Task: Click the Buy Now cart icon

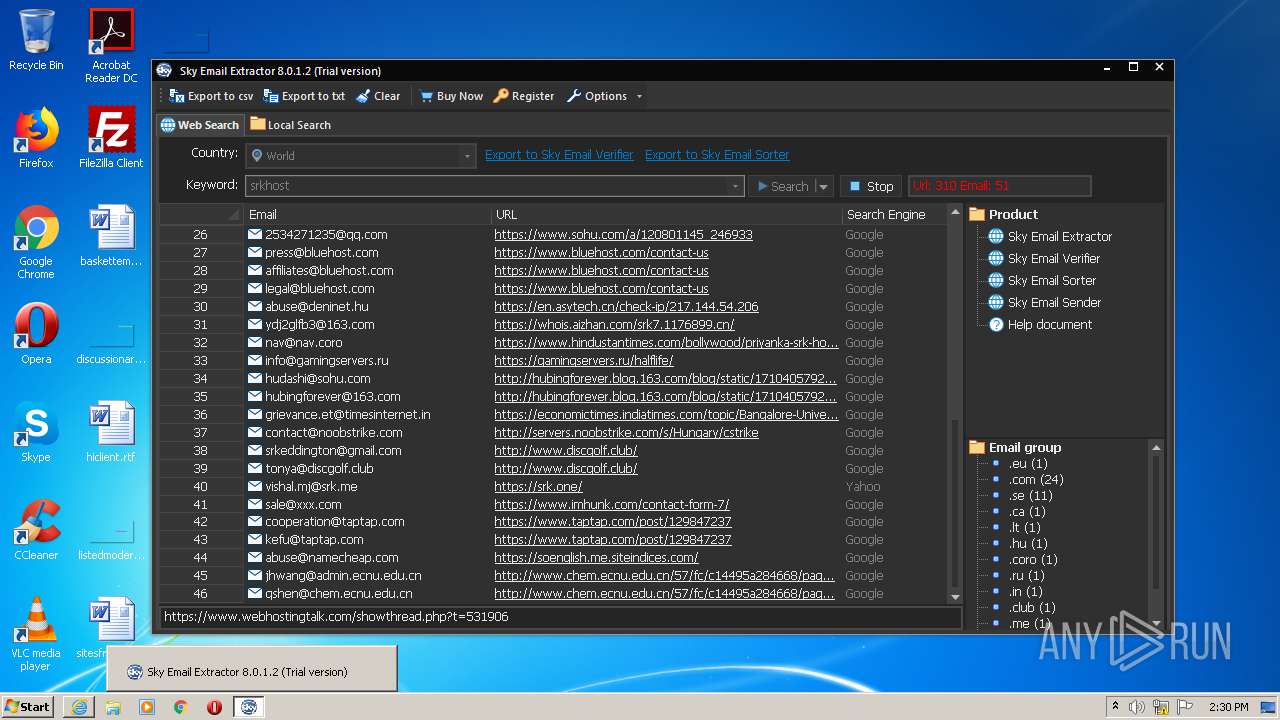Action: coord(426,96)
